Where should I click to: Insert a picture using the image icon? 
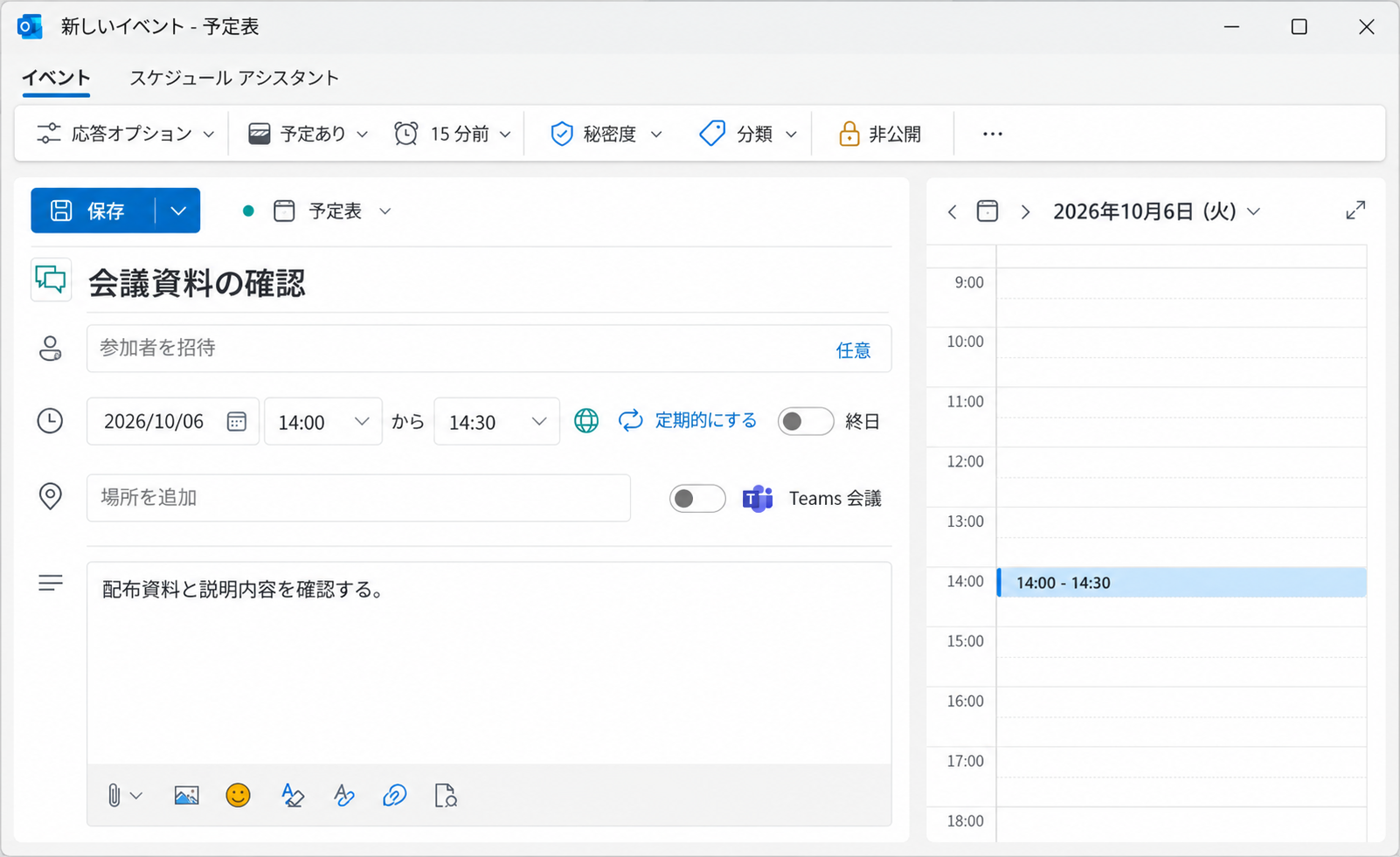coord(186,795)
